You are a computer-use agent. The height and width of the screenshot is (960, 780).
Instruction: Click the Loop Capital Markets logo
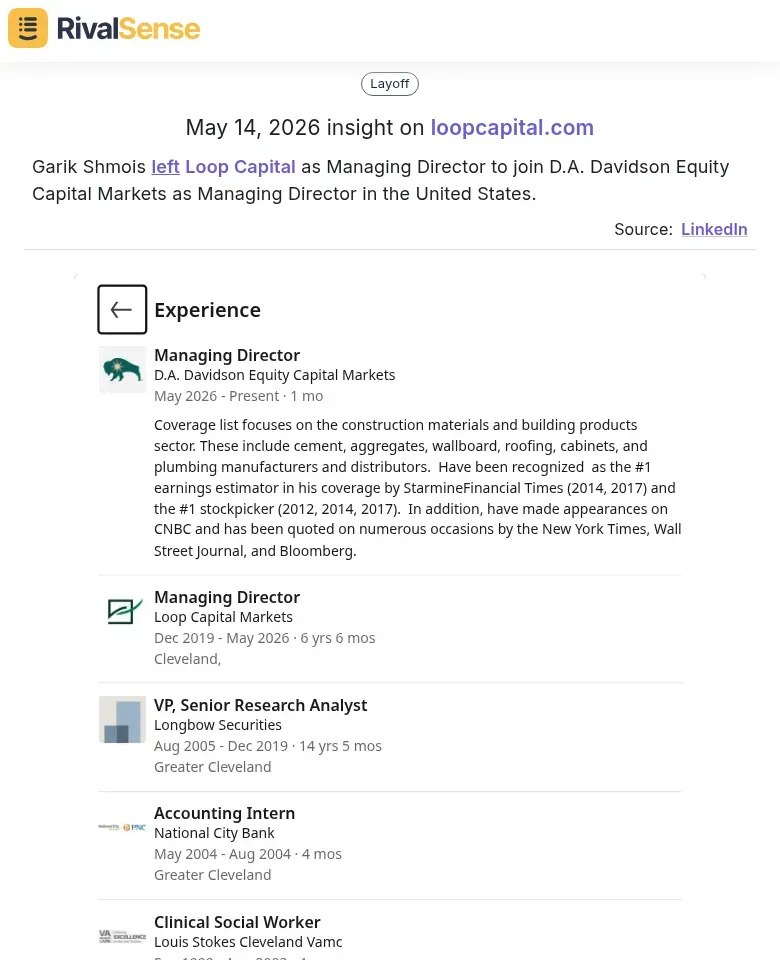coord(122,612)
